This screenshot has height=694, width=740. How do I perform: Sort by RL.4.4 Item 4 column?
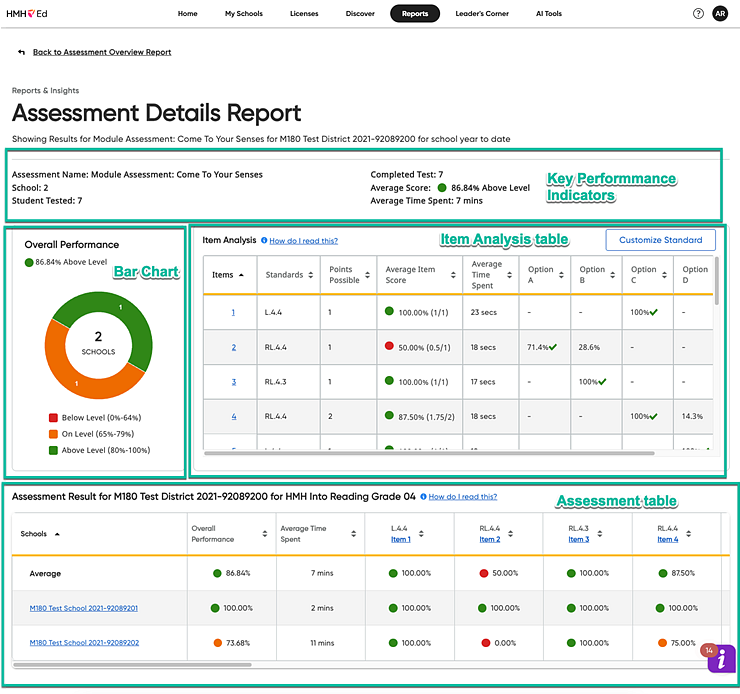tap(689, 534)
